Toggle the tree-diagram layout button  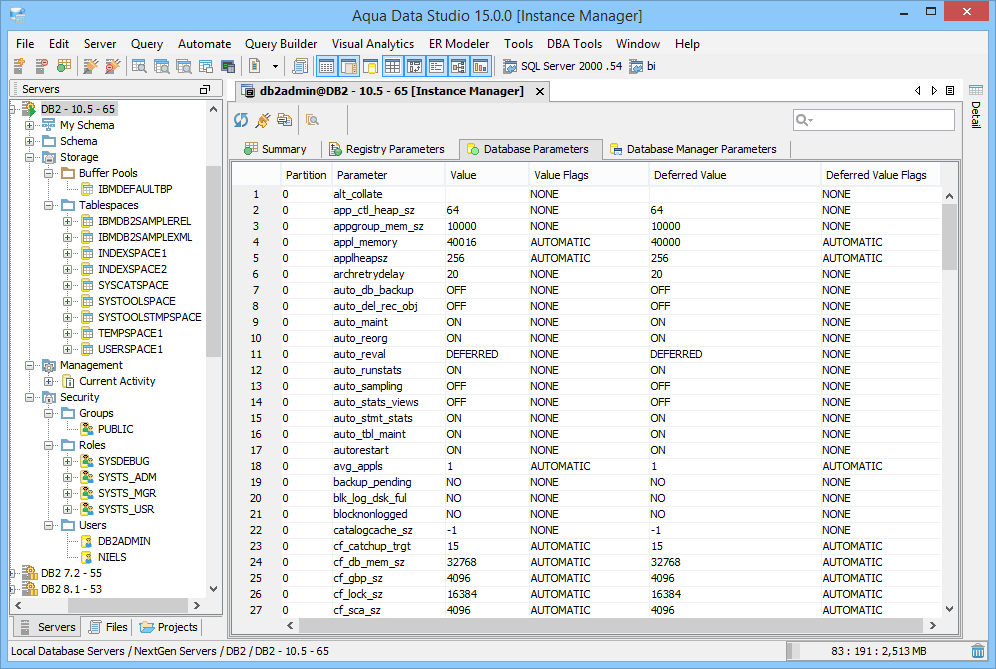pos(459,65)
